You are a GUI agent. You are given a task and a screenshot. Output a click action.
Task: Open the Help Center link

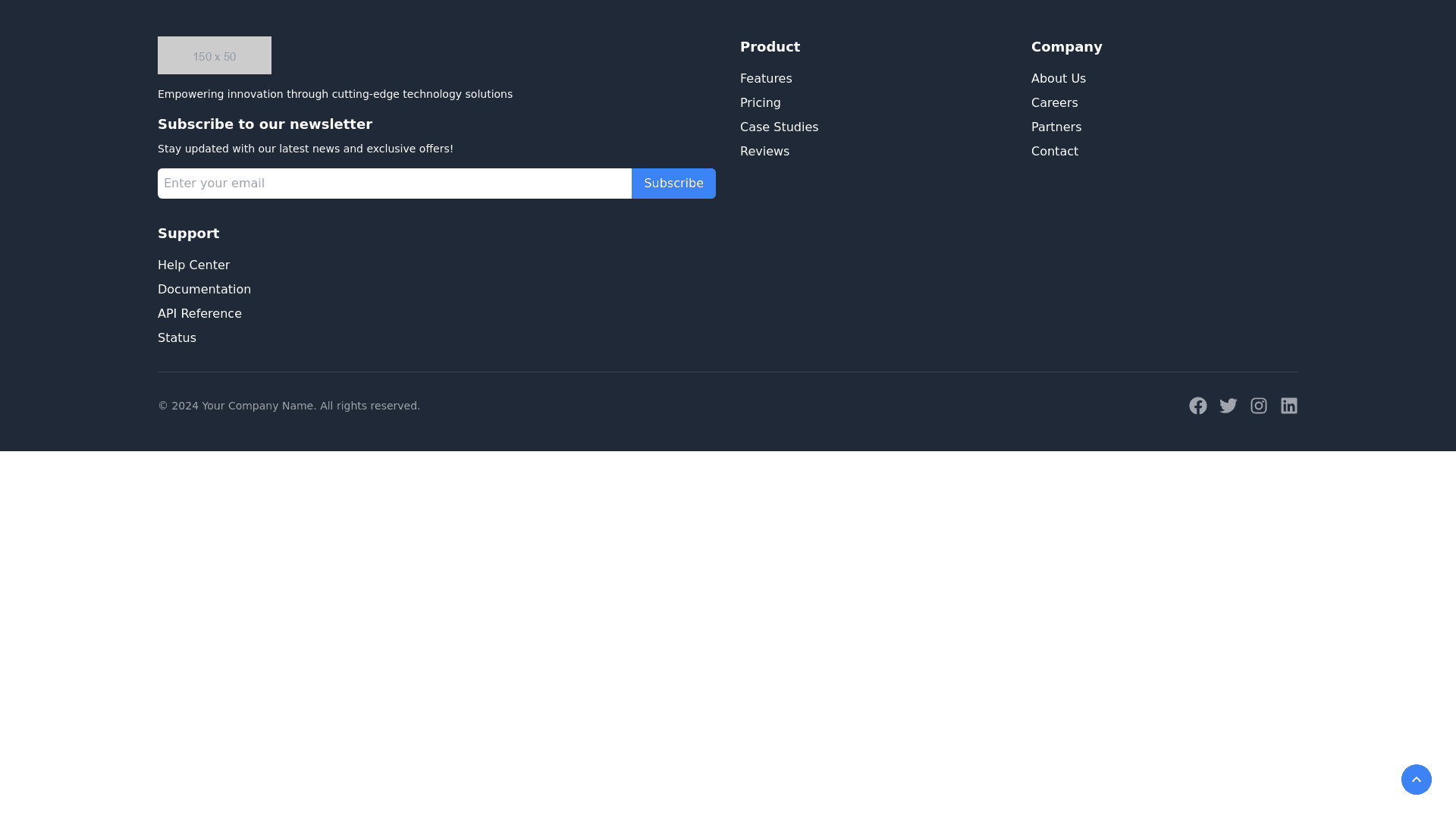(x=193, y=265)
